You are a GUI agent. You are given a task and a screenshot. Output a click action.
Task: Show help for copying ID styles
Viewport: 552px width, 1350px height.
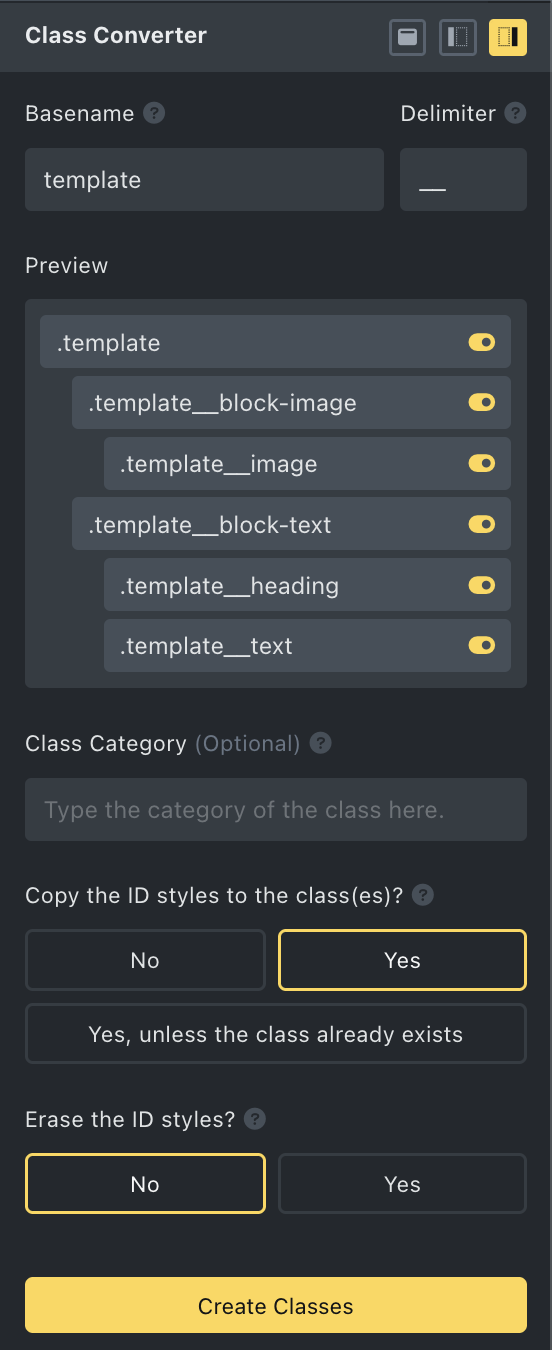click(423, 895)
